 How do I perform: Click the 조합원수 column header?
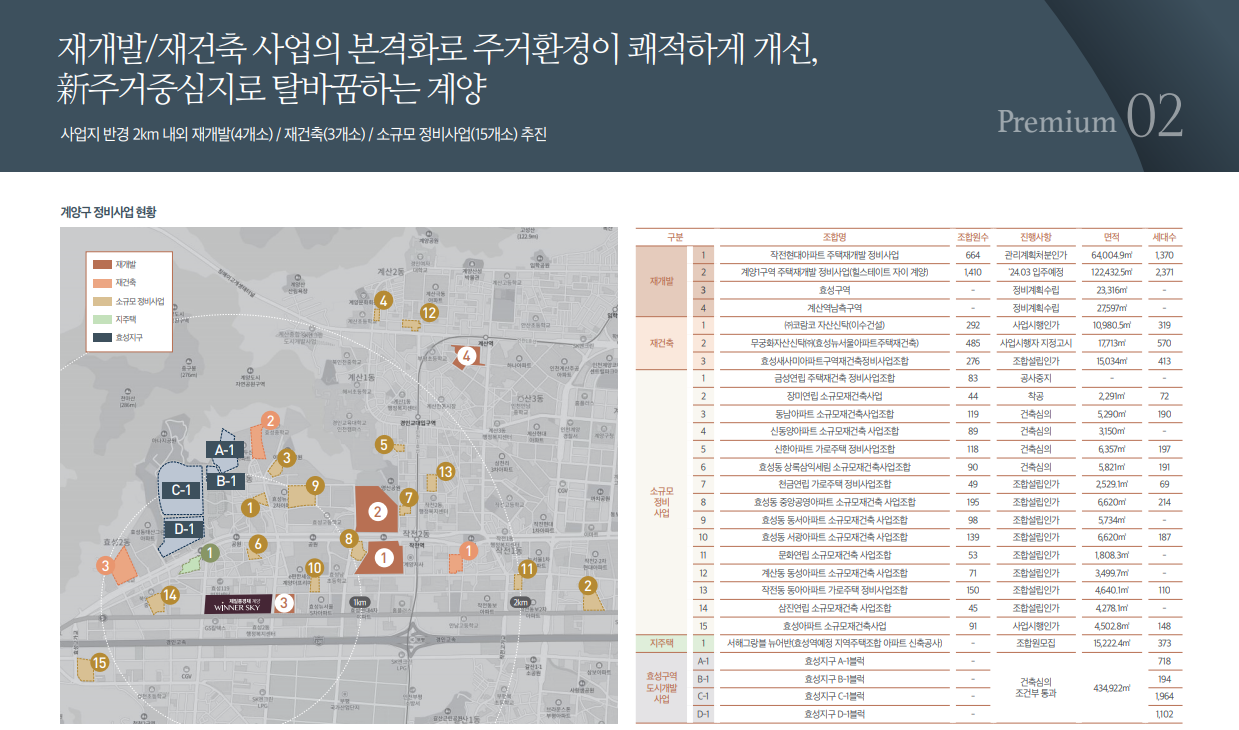tap(973, 237)
